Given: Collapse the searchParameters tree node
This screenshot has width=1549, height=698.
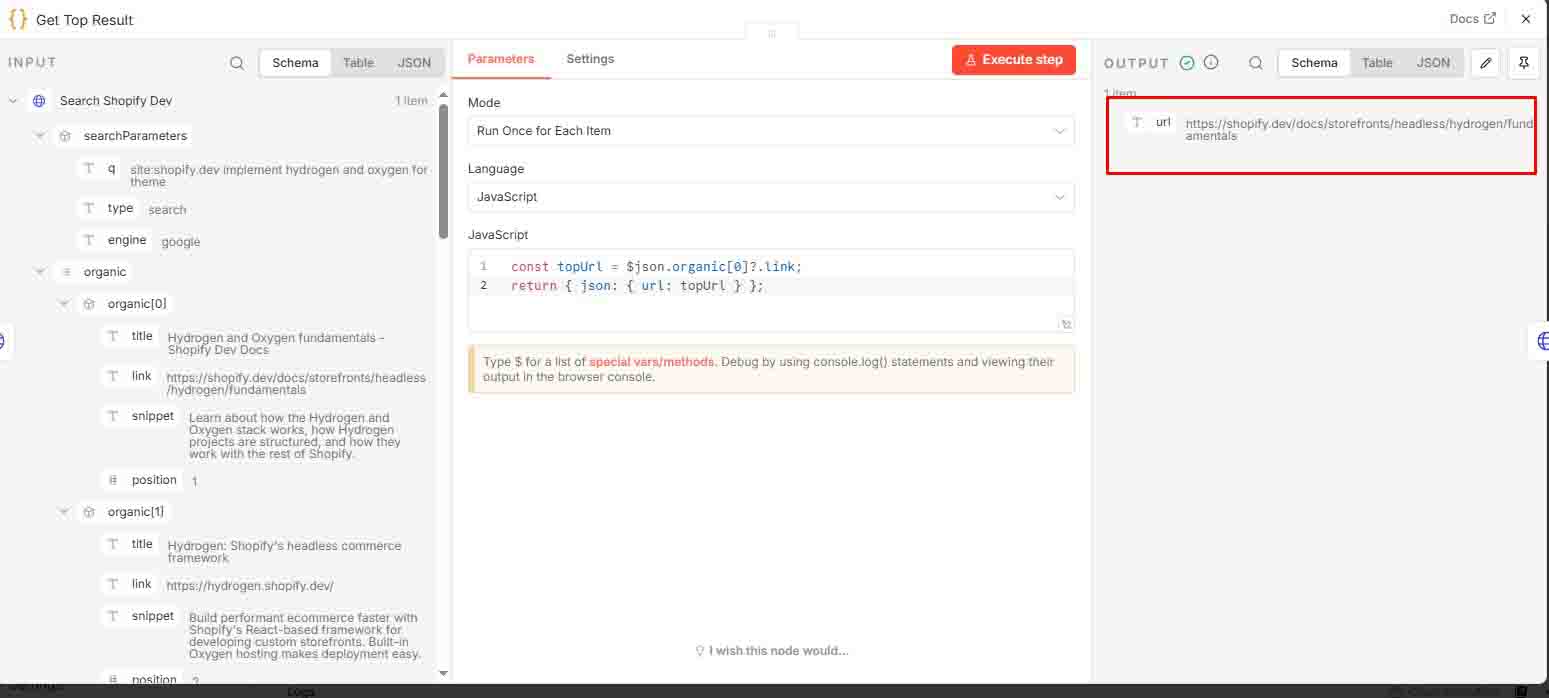Looking at the screenshot, I should (x=40, y=136).
